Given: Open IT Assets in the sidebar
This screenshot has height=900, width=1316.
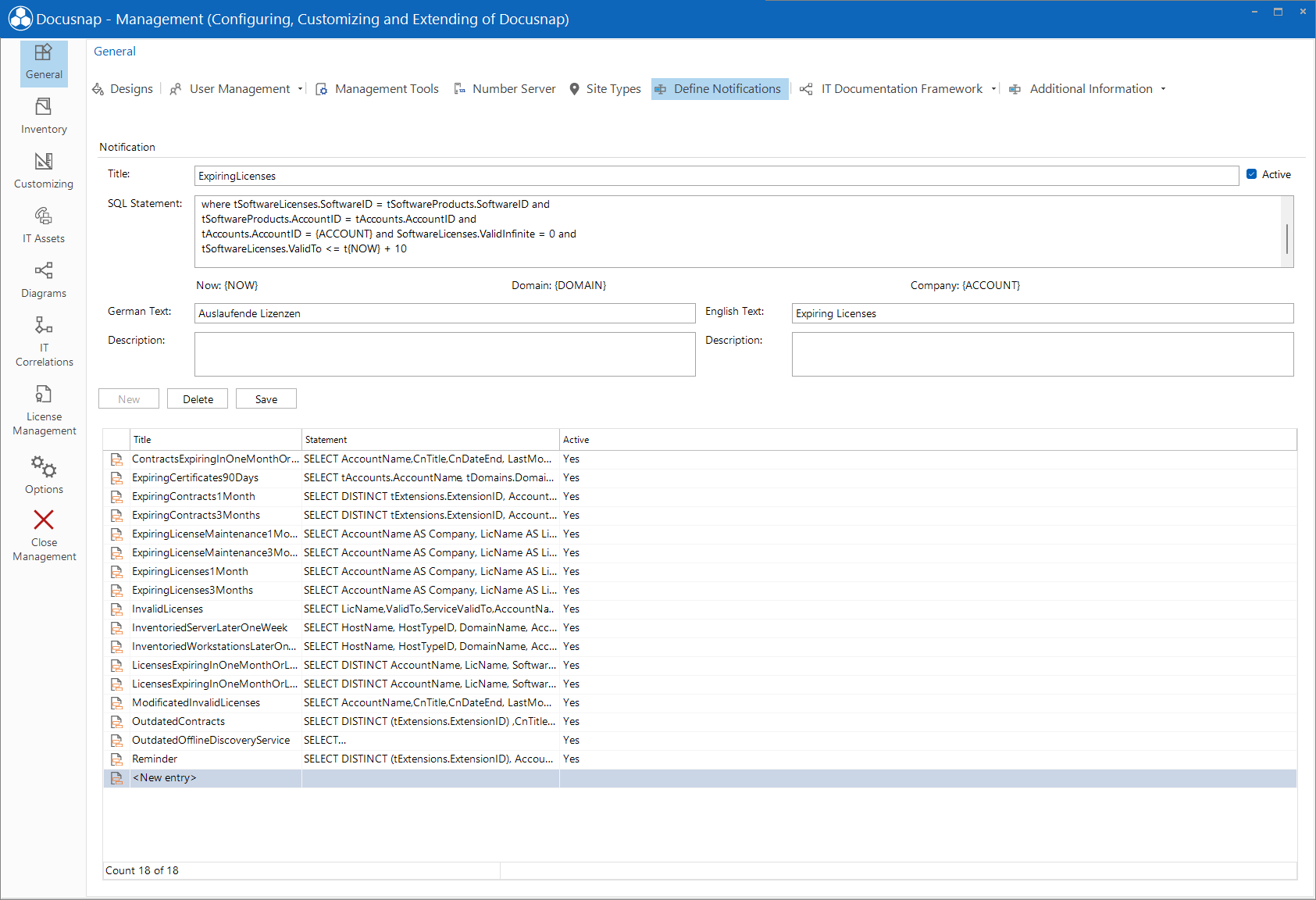Looking at the screenshot, I should [44, 225].
